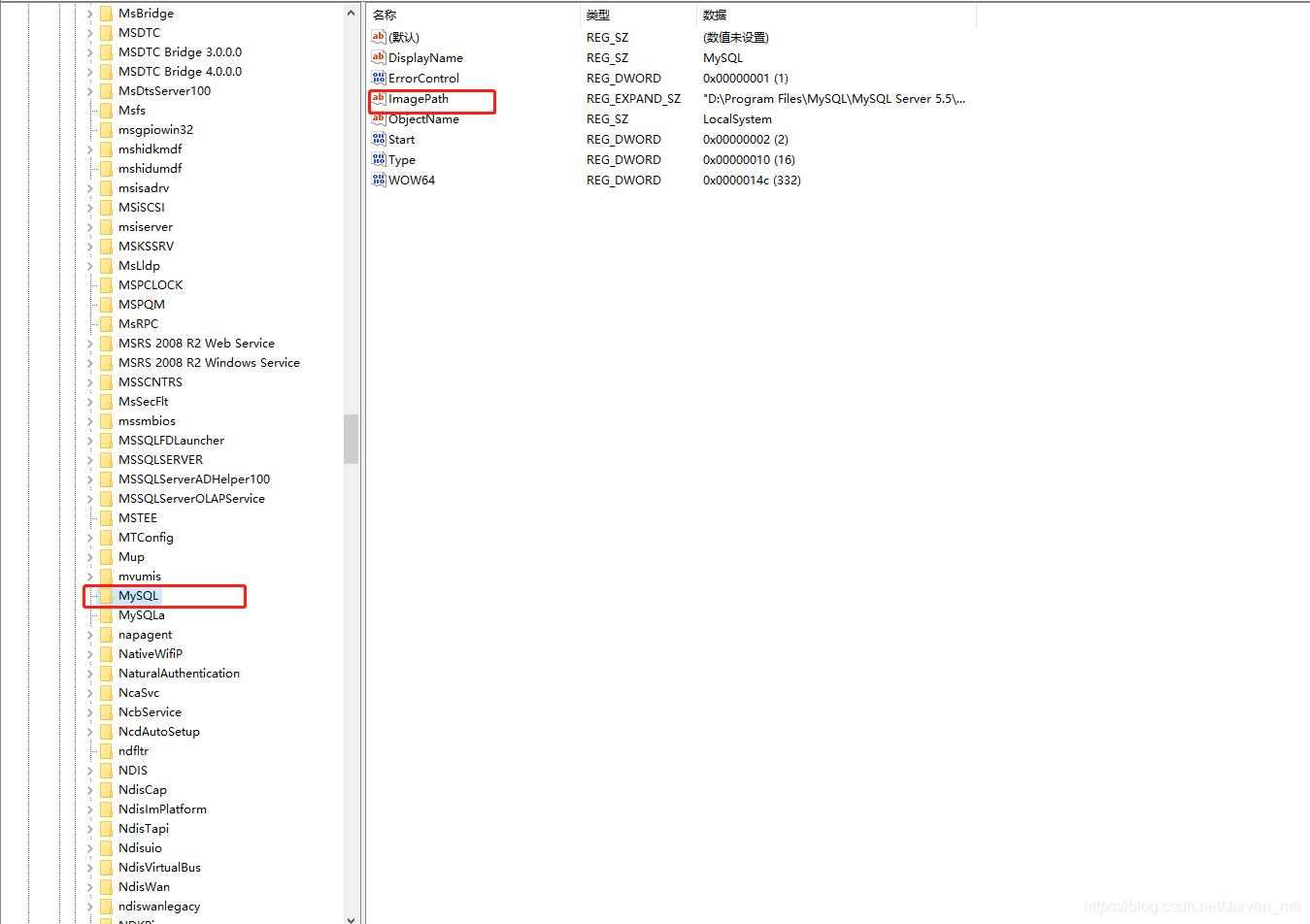Click the ab icon beside ObjectName
The width and height of the screenshot is (1310, 924).
pos(378,118)
